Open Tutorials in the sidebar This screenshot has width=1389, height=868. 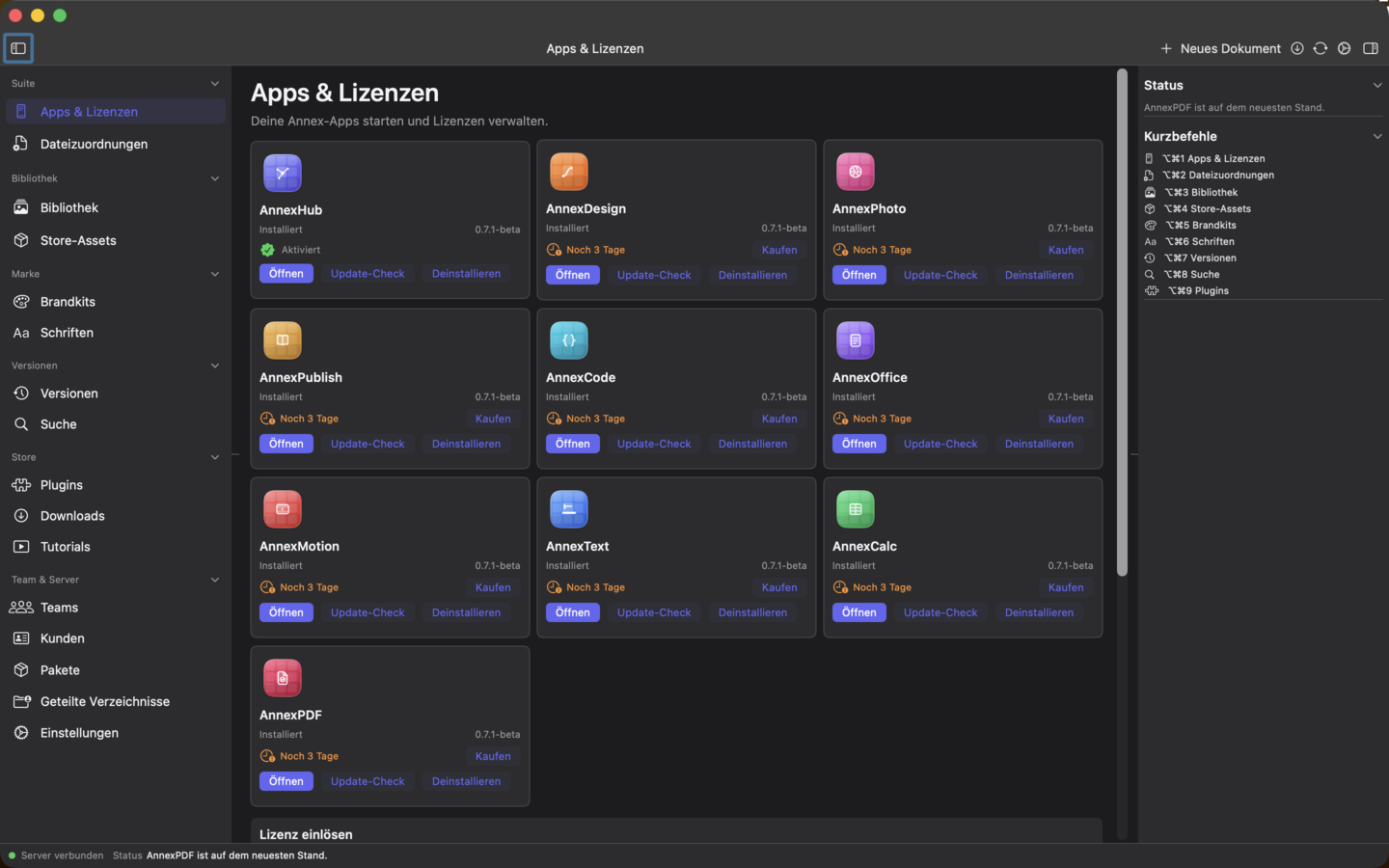116,547
